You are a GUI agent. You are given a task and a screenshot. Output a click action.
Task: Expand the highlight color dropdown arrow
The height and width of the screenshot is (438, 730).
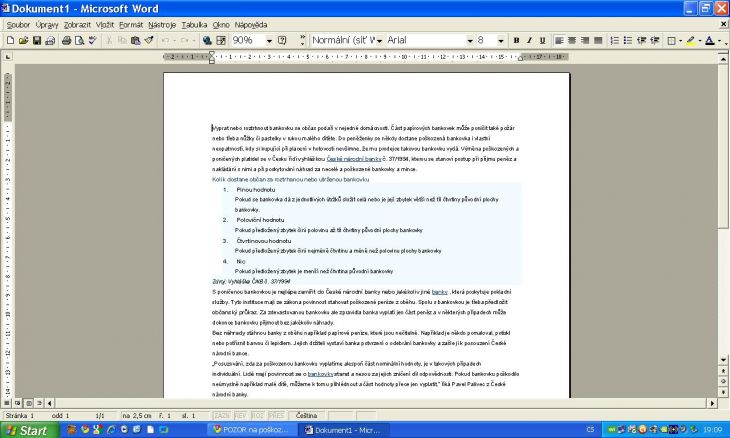pos(699,40)
